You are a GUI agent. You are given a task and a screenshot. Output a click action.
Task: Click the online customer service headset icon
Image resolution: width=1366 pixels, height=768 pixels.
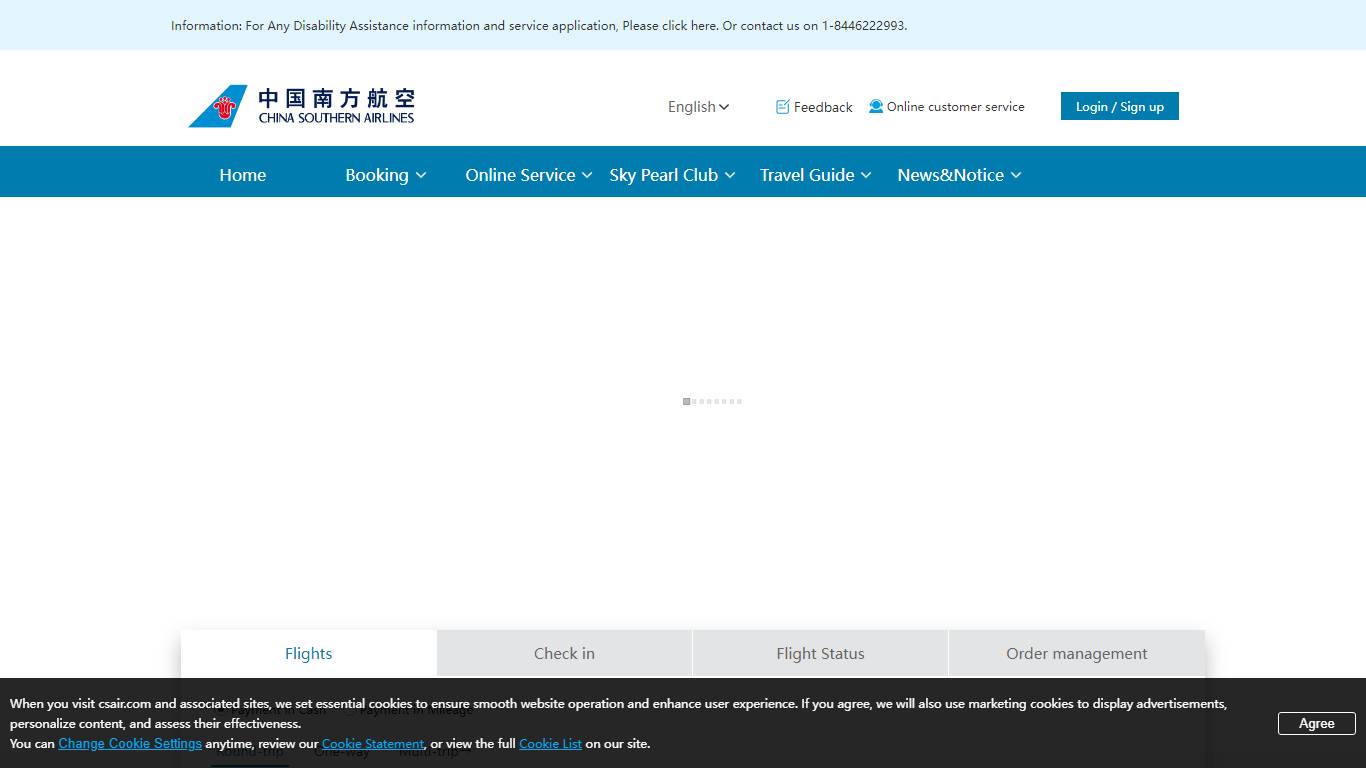point(876,106)
